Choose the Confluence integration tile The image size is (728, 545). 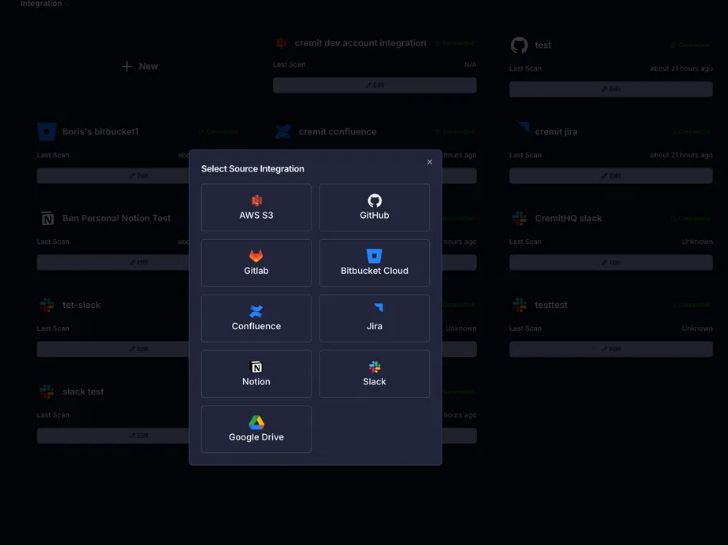coord(256,318)
